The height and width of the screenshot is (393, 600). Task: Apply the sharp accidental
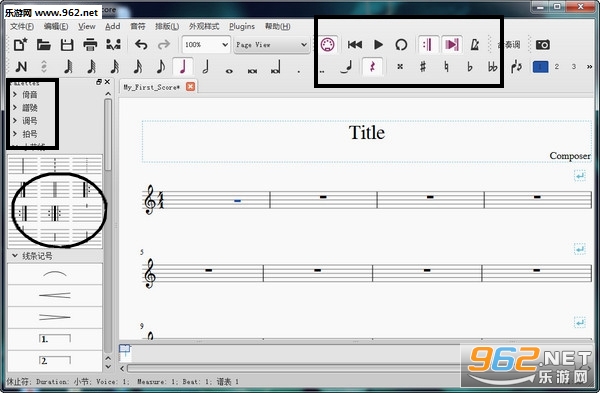tap(423, 67)
